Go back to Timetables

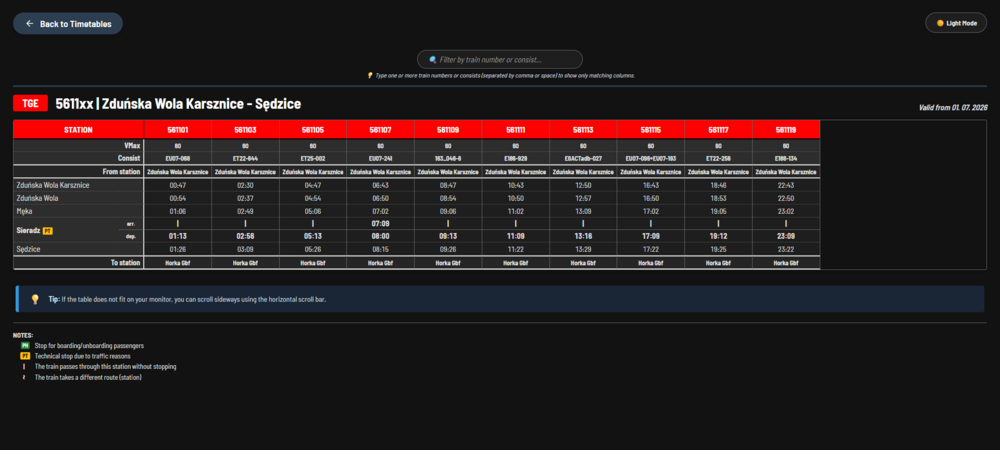[68, 24]
